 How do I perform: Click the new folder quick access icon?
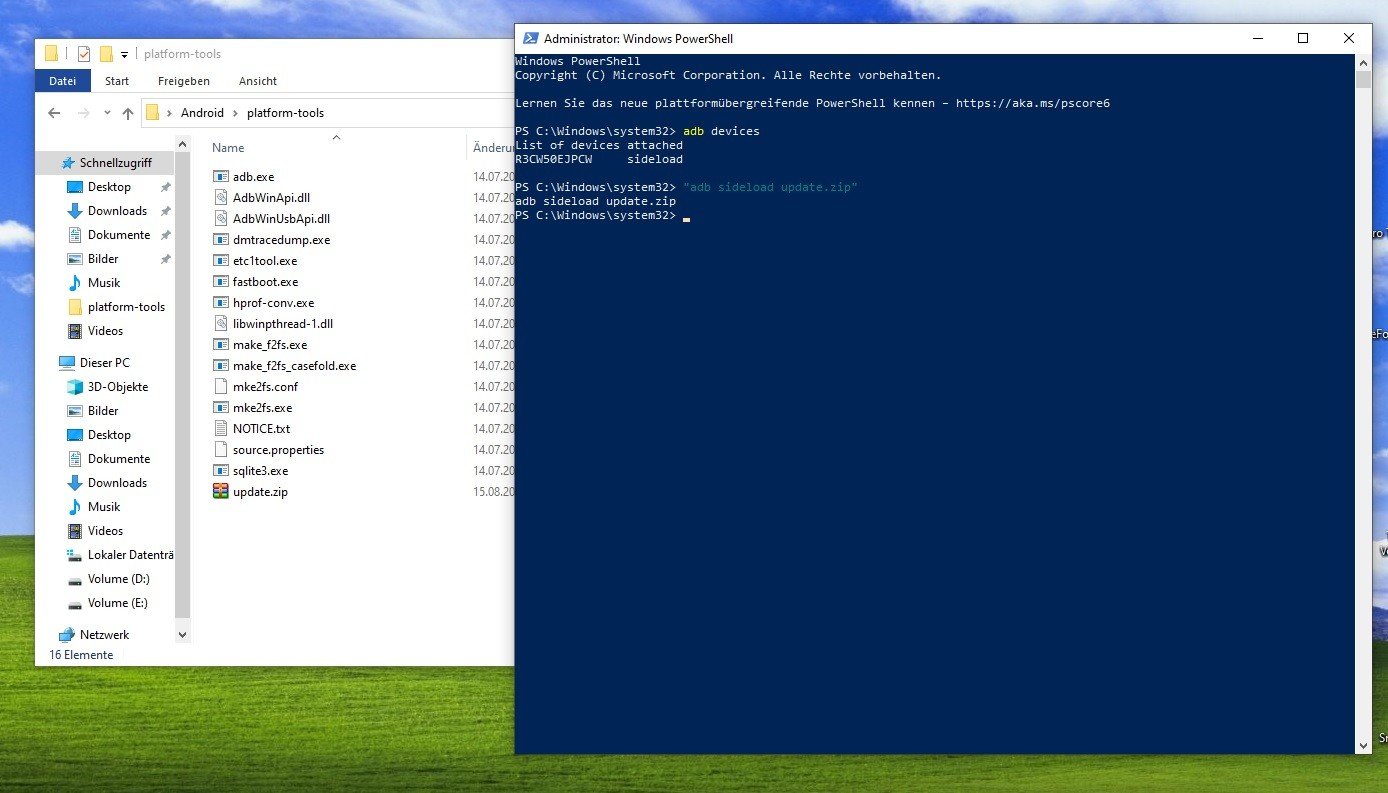(106, 54)
